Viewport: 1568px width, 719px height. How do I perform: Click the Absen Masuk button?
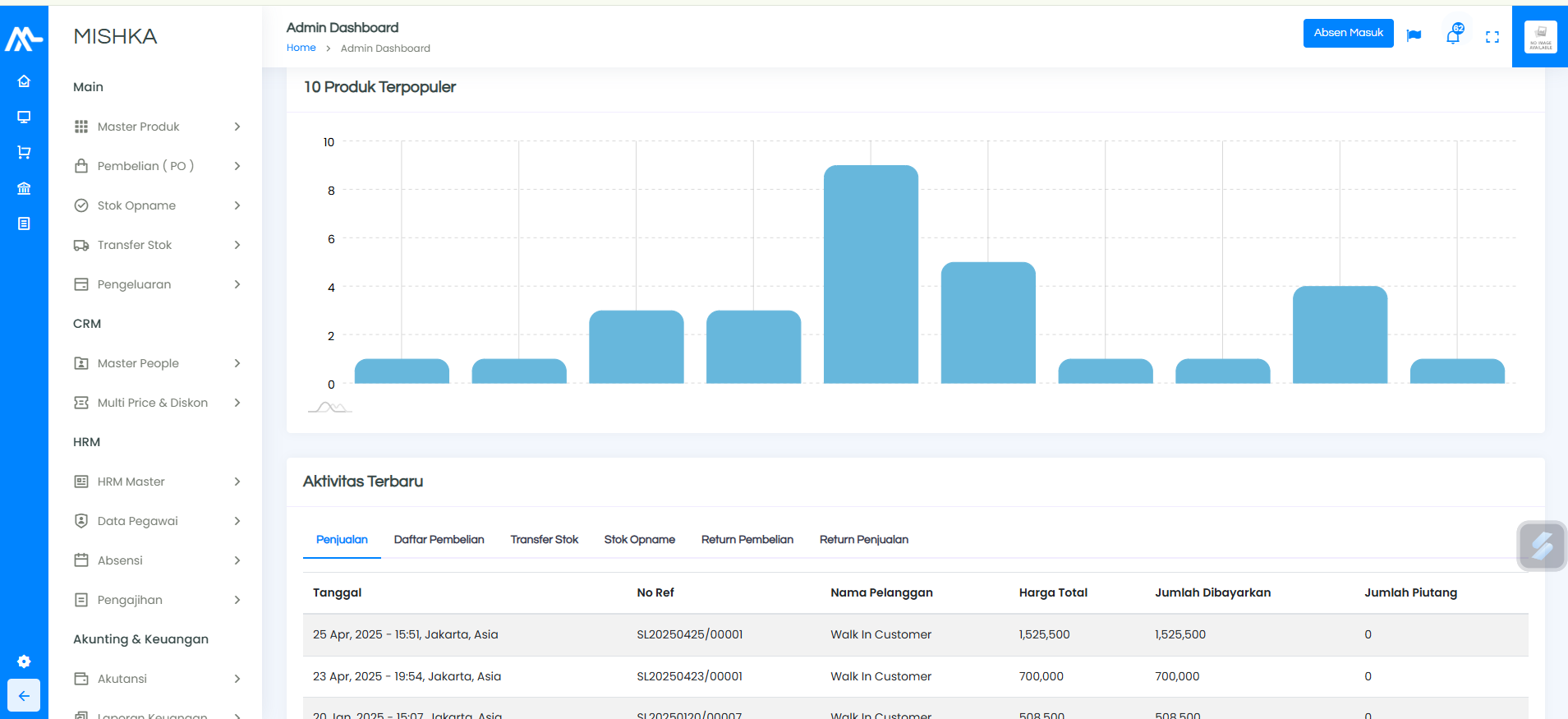click(1348, 33)
